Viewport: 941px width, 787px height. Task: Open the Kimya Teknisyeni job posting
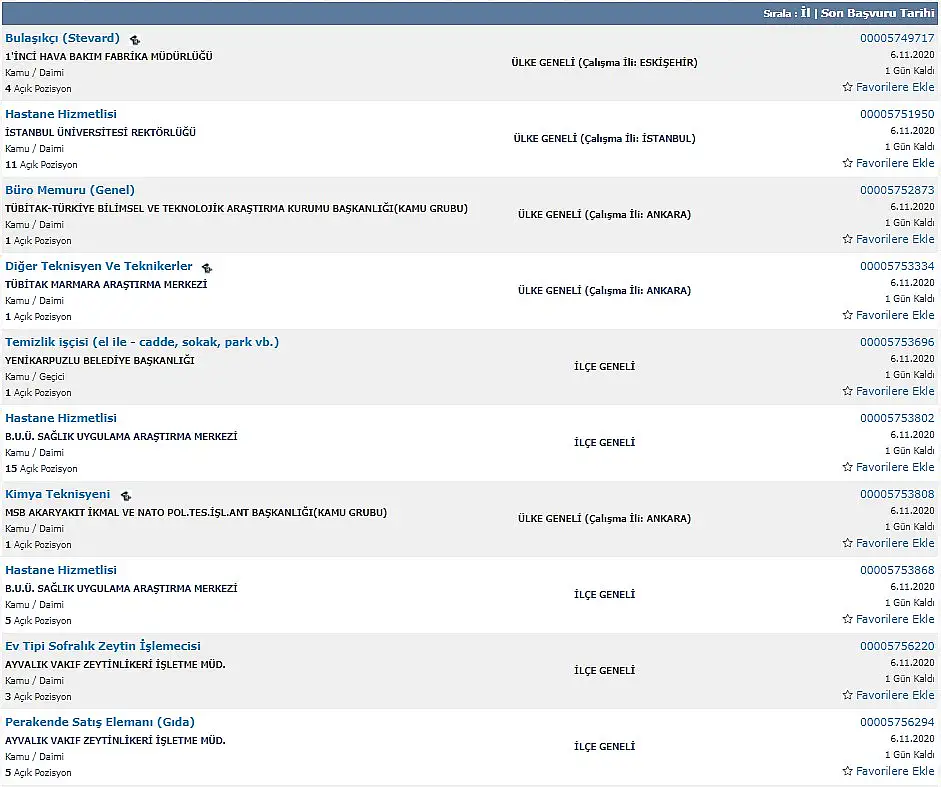click(x=58, y=494)
